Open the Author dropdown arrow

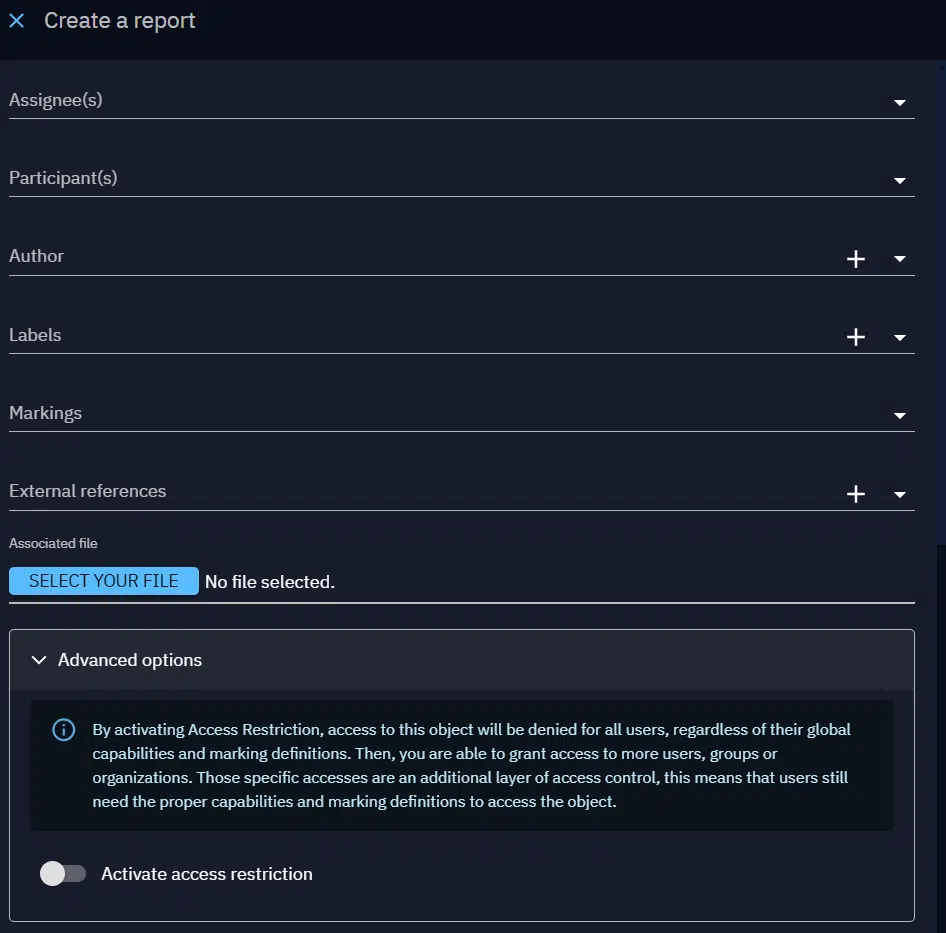(x=899, y=259)
